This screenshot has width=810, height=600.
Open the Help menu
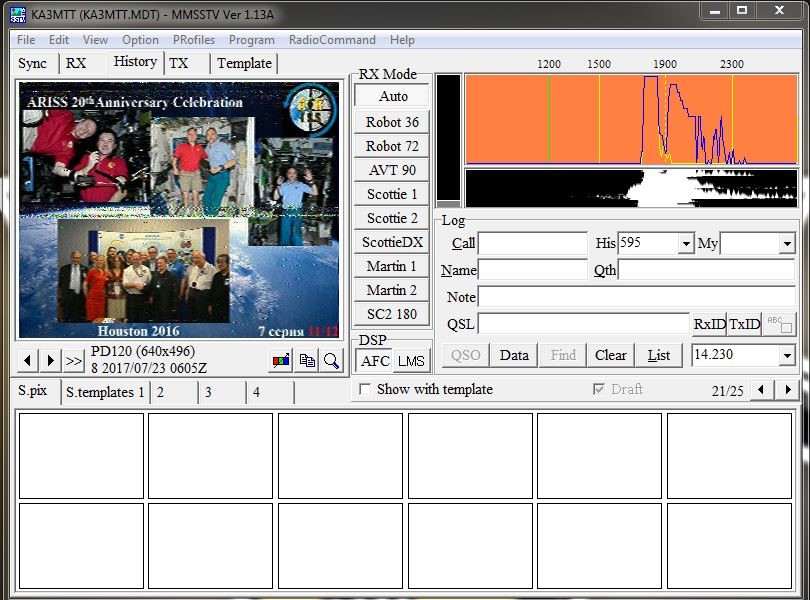(x=402, y=40)
